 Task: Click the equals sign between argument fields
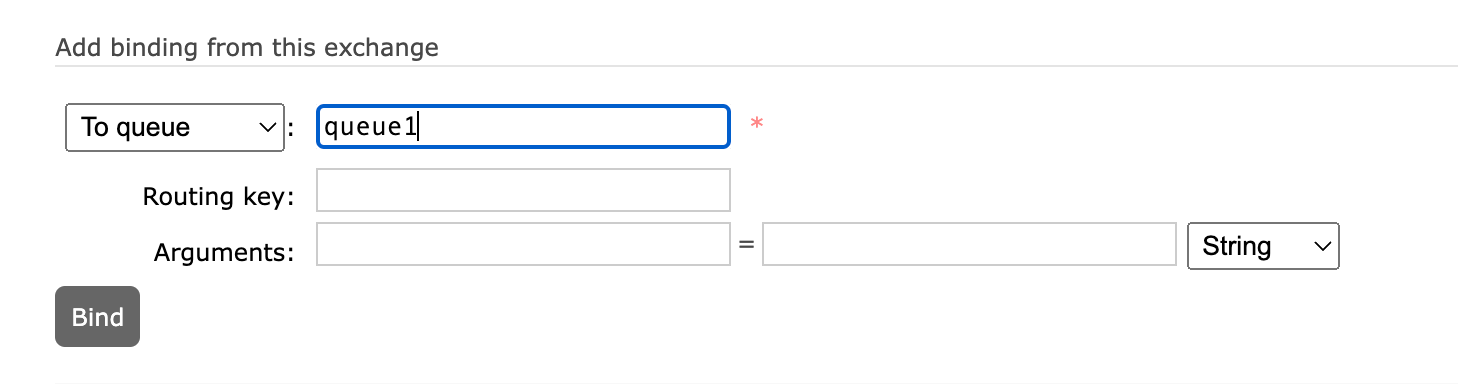[x=746, y=246]
